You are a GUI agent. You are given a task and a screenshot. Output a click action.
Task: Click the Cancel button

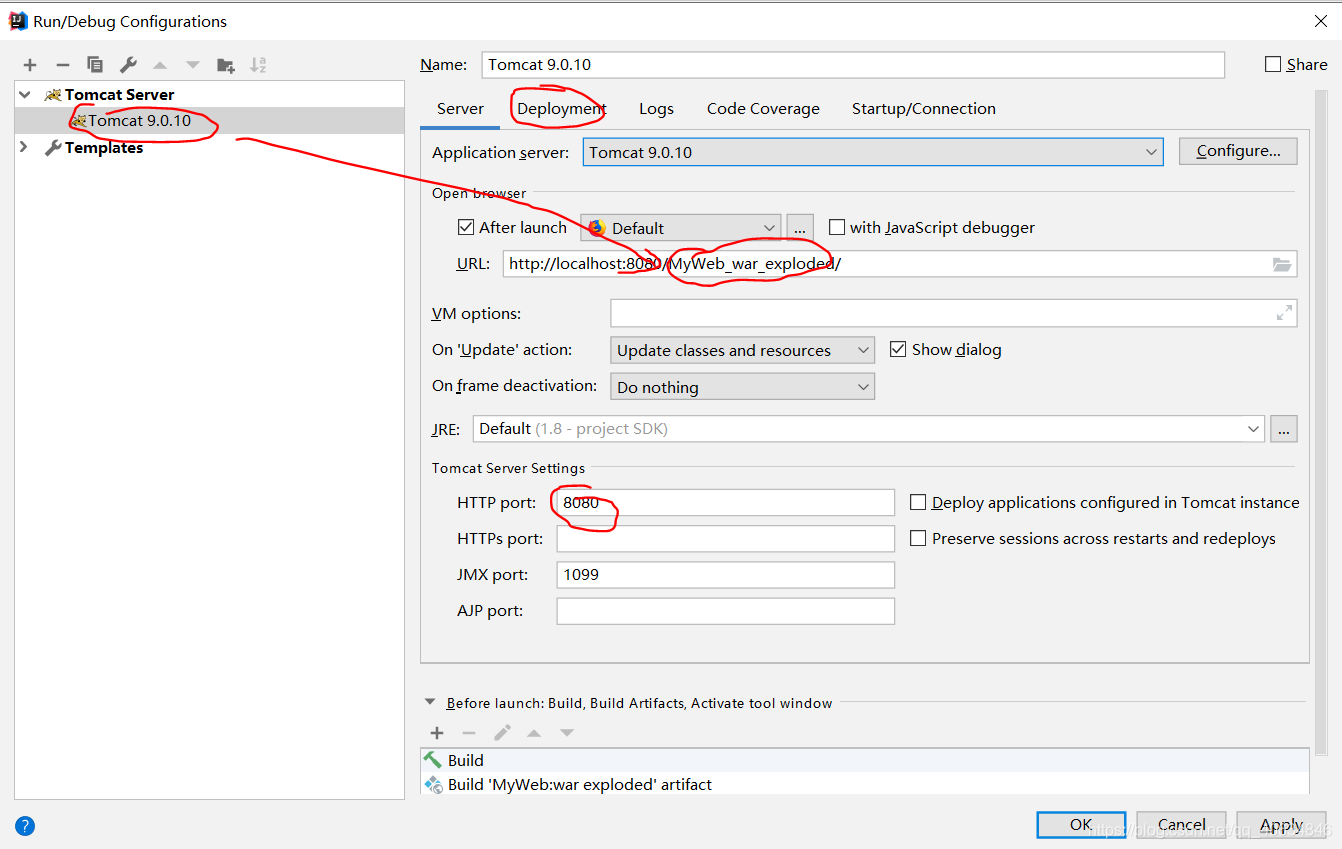[1182, 824]
